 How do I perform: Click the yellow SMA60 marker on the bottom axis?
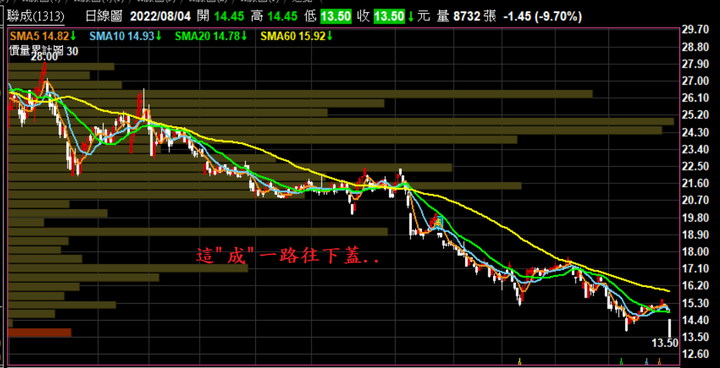point(519,361)
